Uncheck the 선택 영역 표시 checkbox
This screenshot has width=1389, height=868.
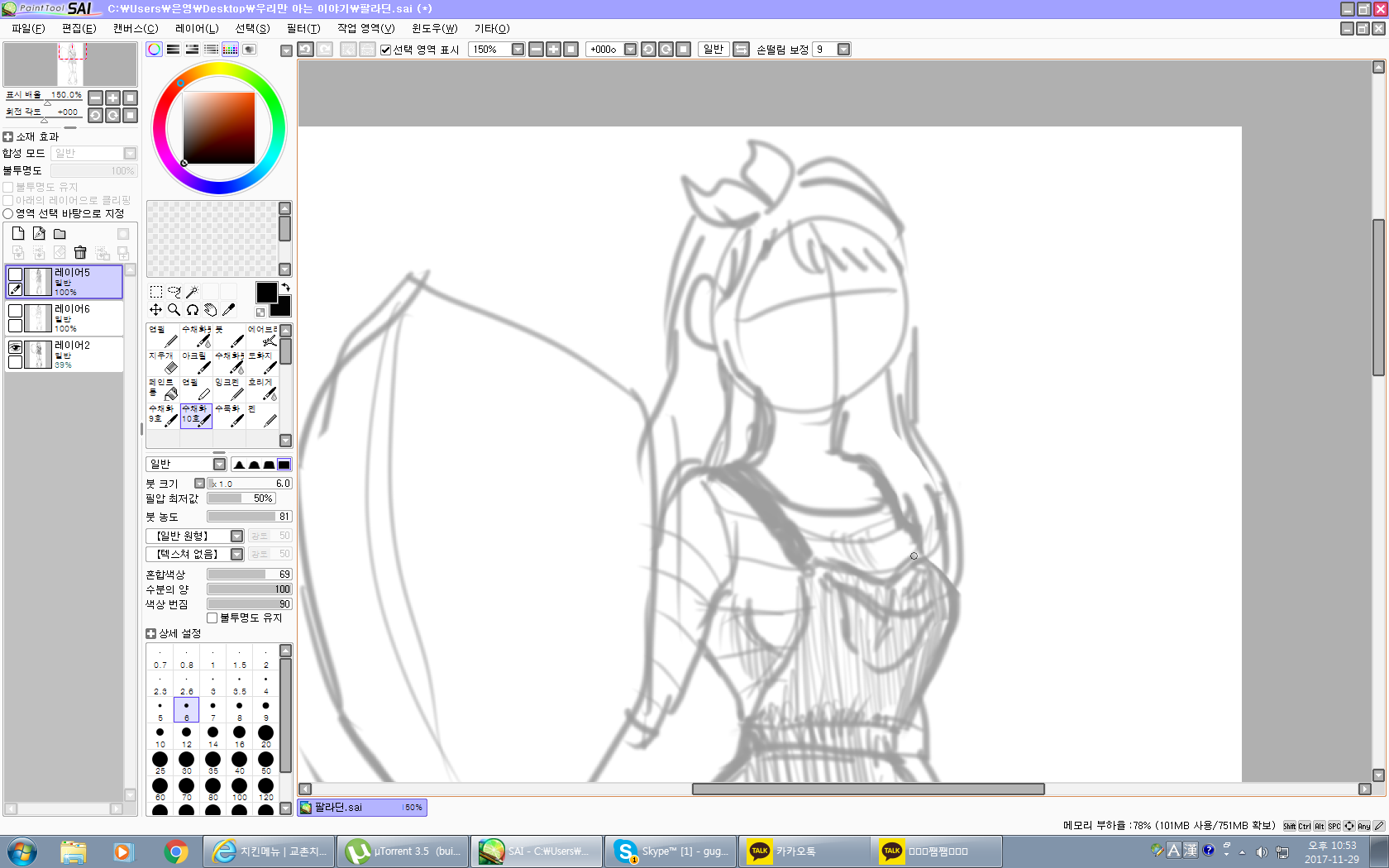click(385, 50)
